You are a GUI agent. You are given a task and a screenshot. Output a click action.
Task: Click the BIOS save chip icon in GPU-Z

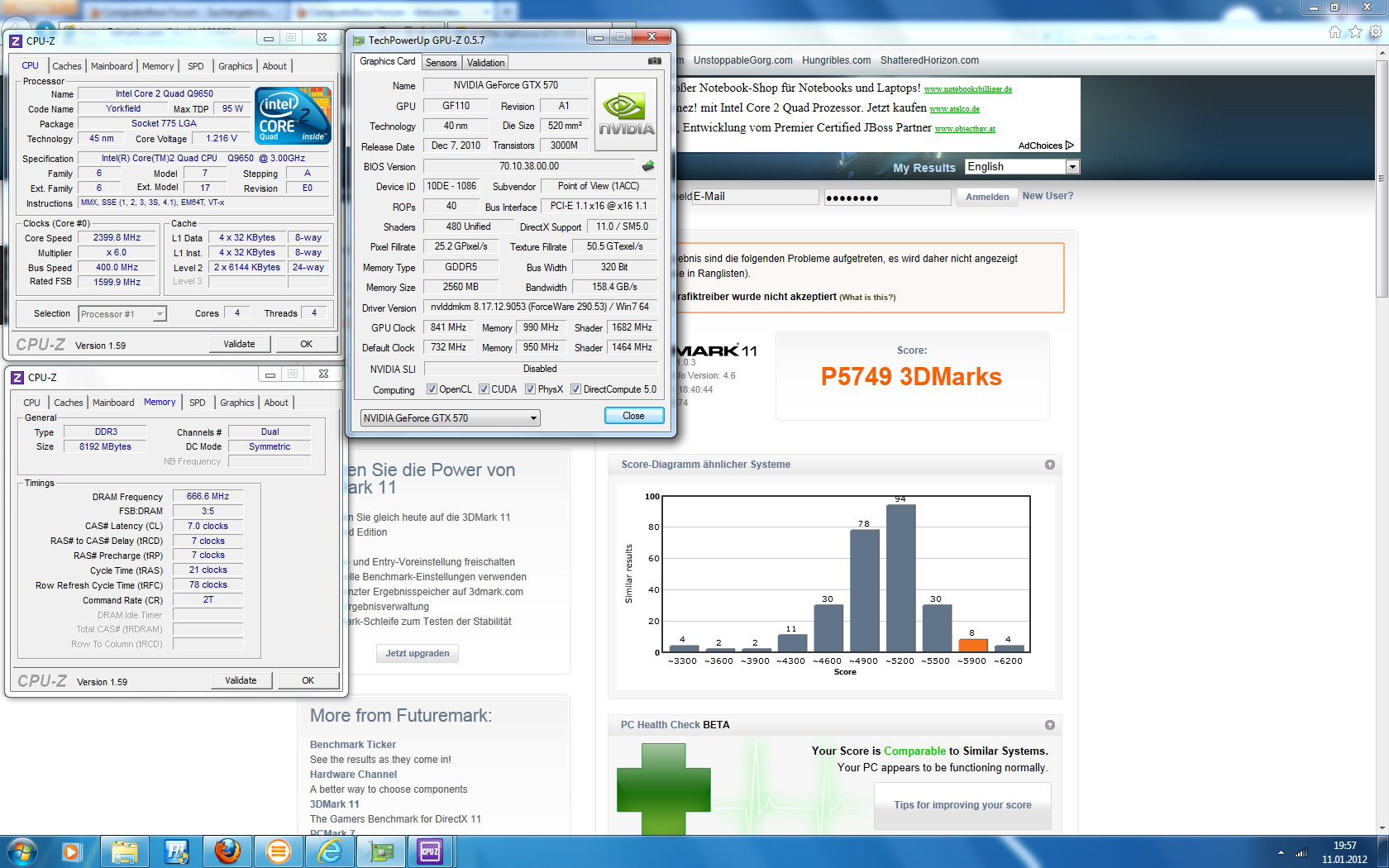[648, 166]
